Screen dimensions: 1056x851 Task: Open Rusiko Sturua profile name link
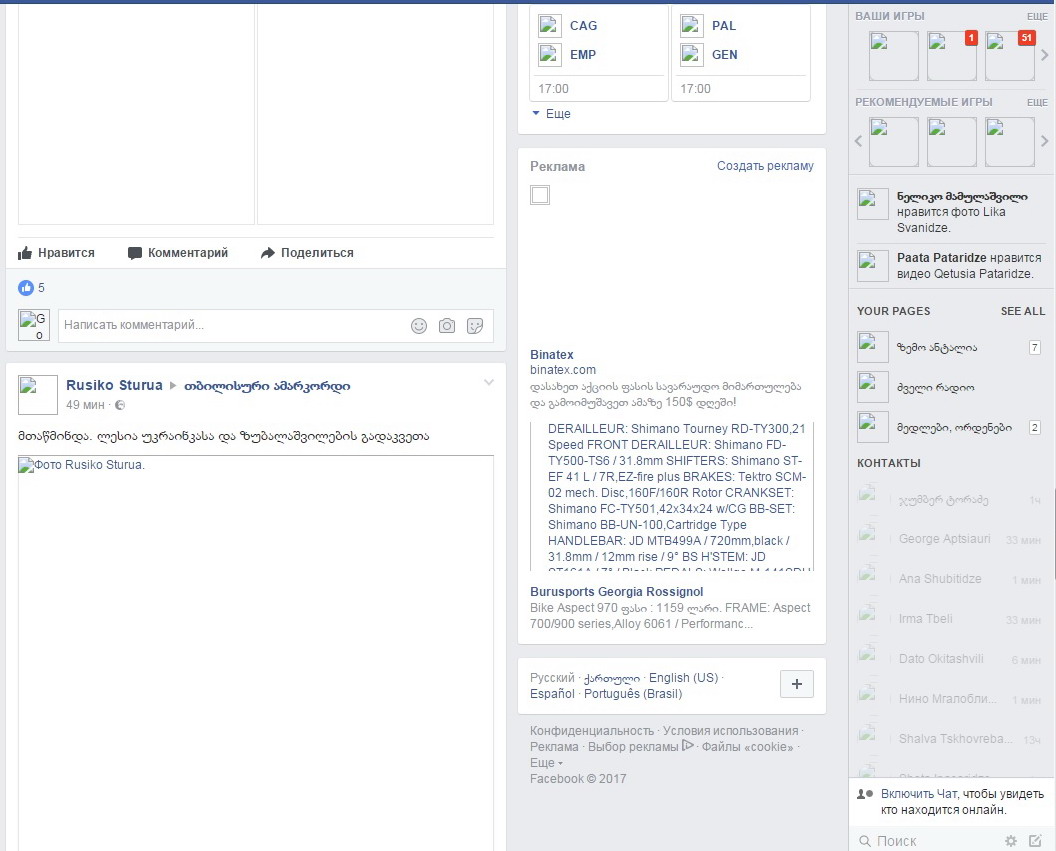click(x=114, y=385)
